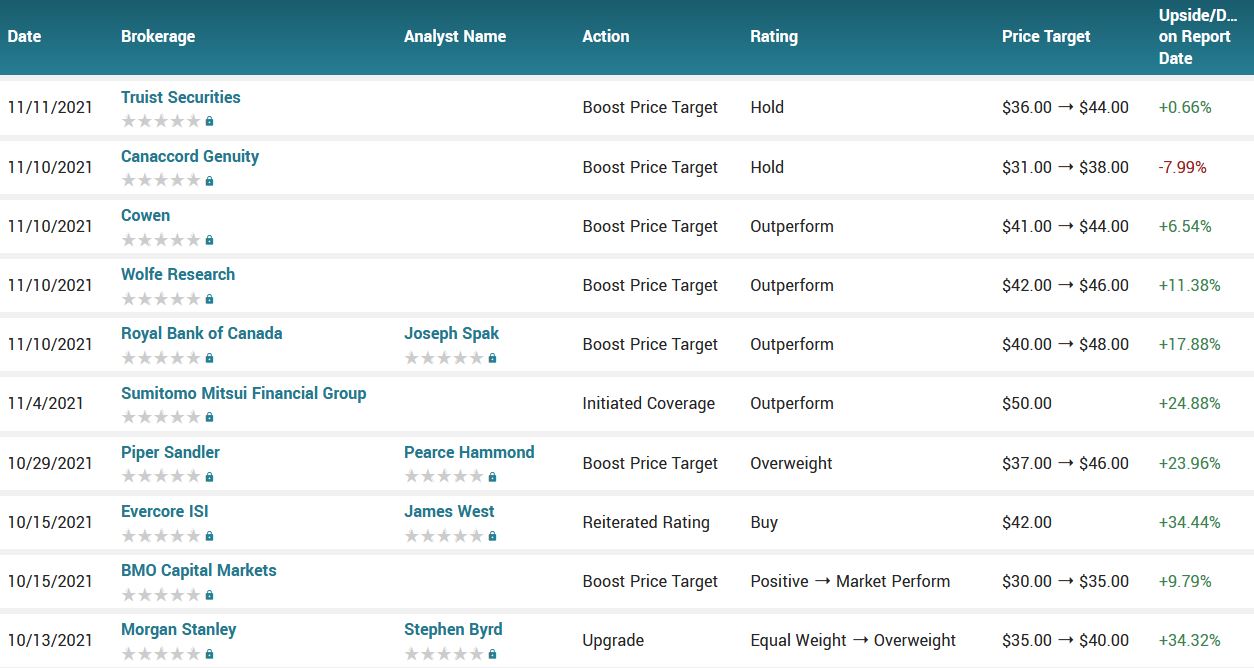Sort table by the Rating column header
This screenshot has height=668, width=1254.
tap(774, 36)
